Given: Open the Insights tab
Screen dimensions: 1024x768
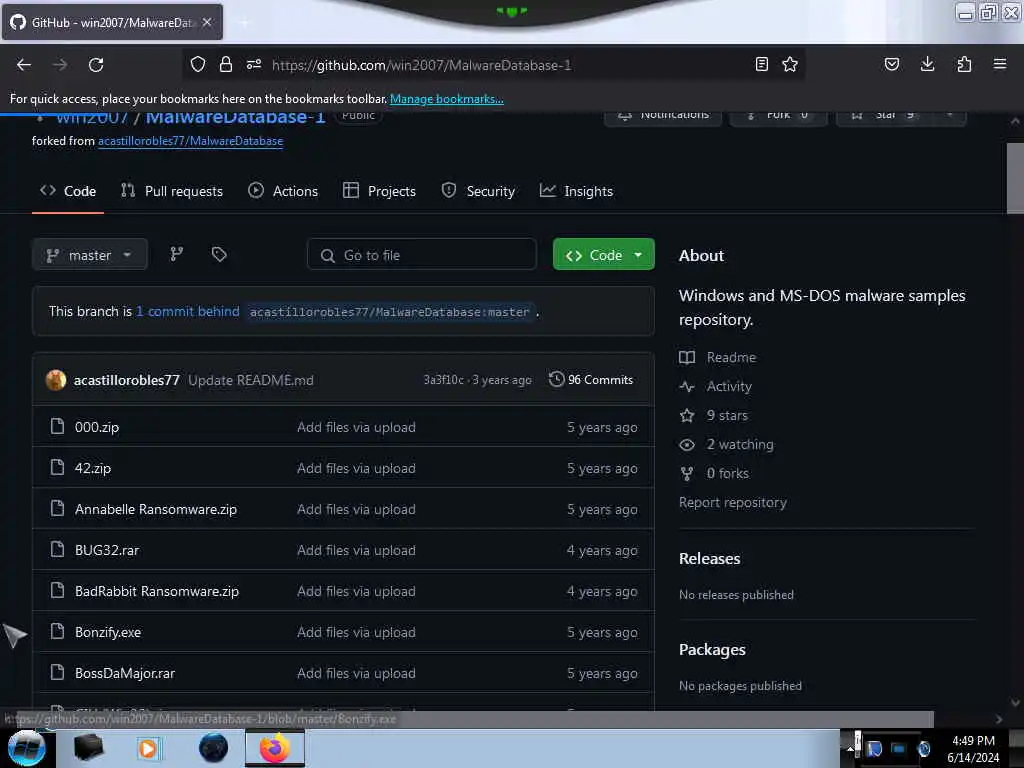Looking at the screenshot, I should tap(576, 191).
